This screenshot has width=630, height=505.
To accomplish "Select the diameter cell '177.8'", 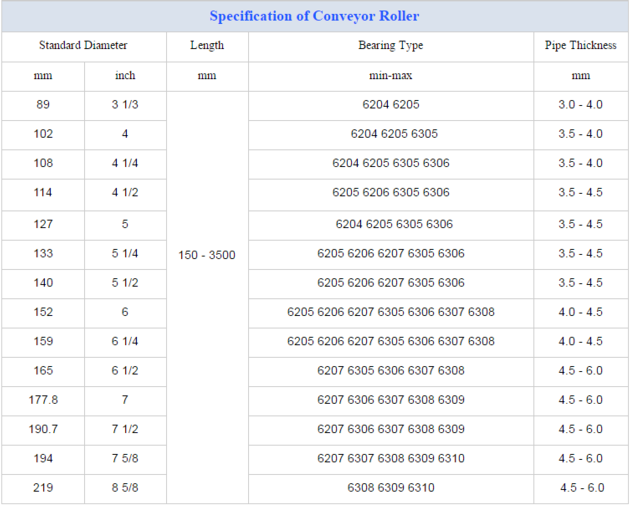I will pyautogui.click(x=43, y=400).
